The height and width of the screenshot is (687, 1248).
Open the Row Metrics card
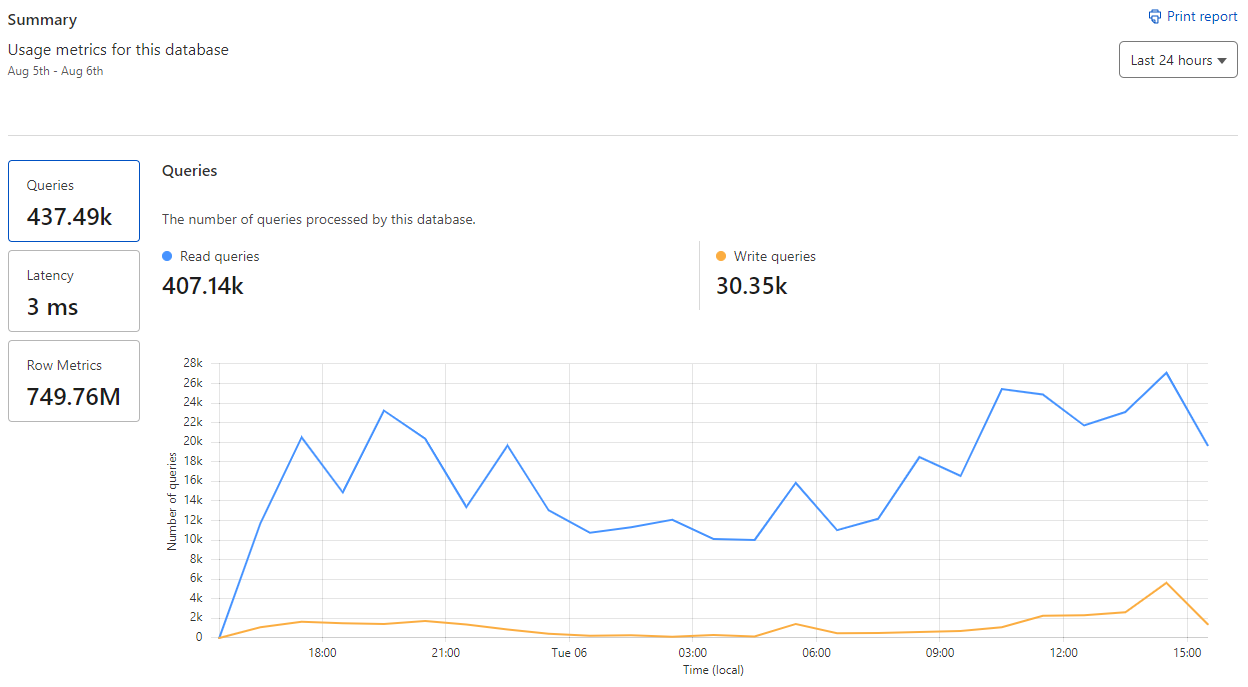point(74,381)
